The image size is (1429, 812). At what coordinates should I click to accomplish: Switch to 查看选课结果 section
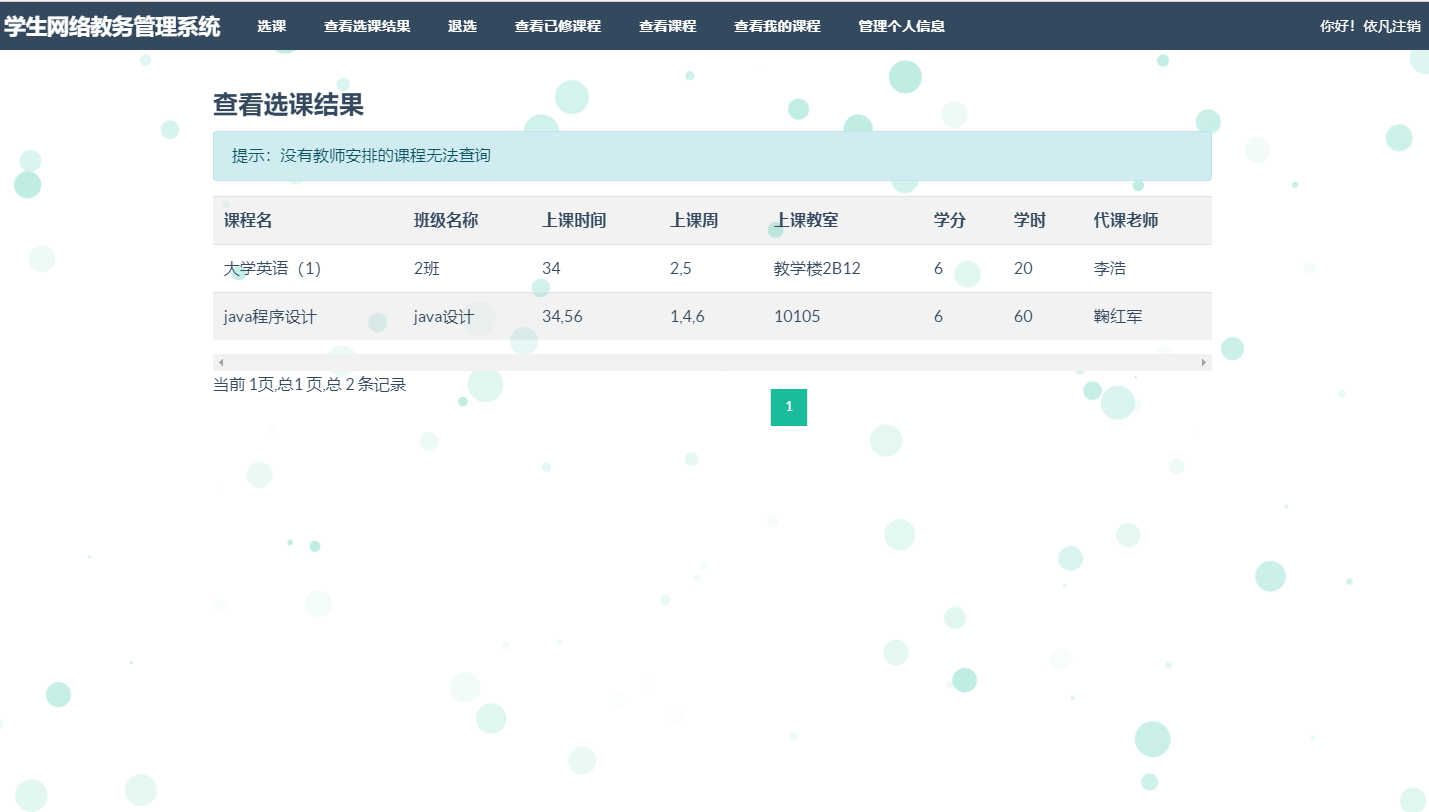click(x=366, y=26)
